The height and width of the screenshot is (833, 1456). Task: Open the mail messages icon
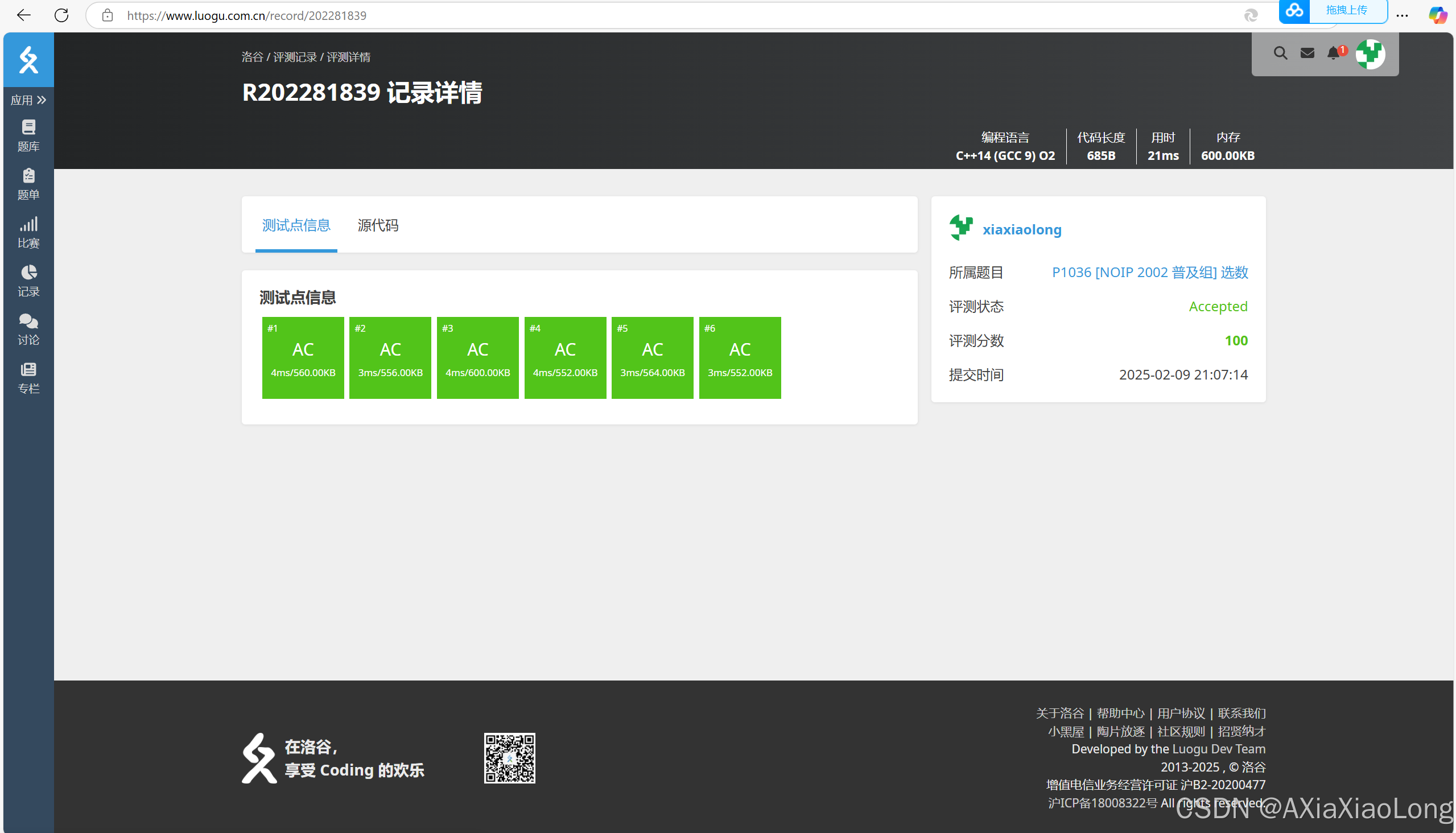pos(1307,53)
